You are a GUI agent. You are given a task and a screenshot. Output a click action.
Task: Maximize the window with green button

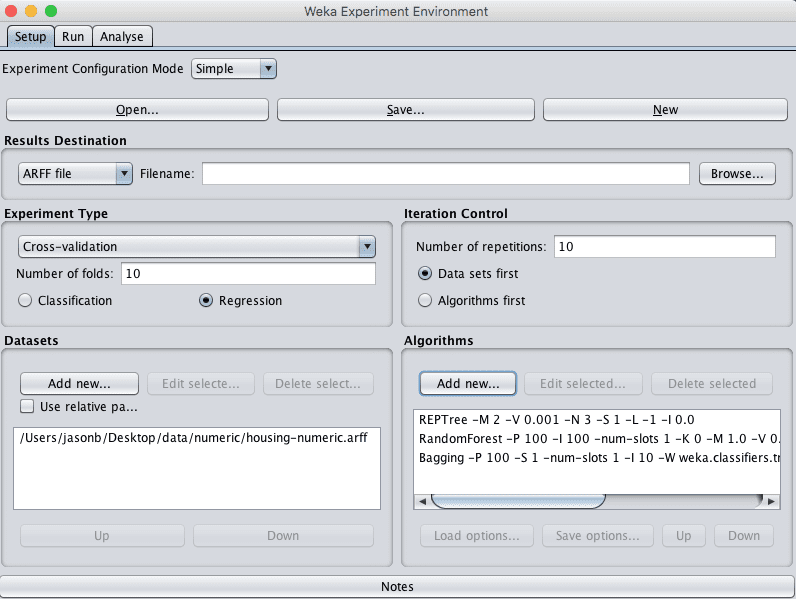click(x=51, y=11)
